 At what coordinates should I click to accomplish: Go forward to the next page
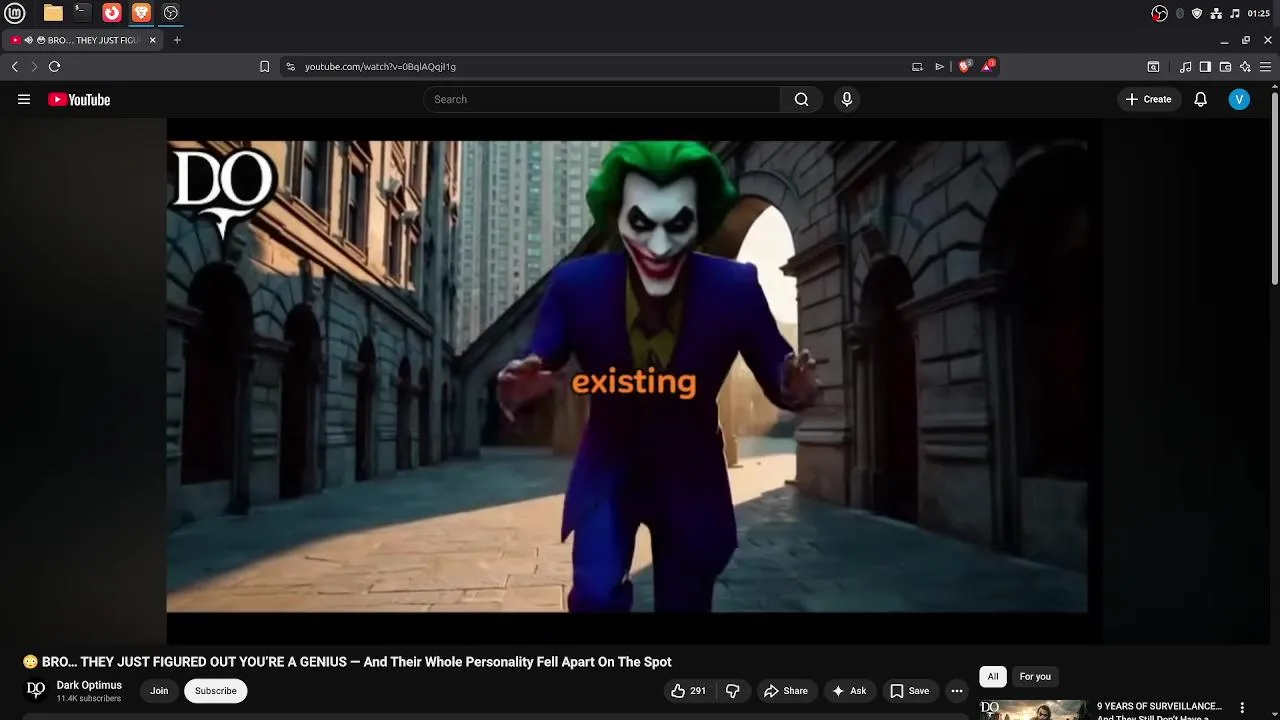(34, 66)
